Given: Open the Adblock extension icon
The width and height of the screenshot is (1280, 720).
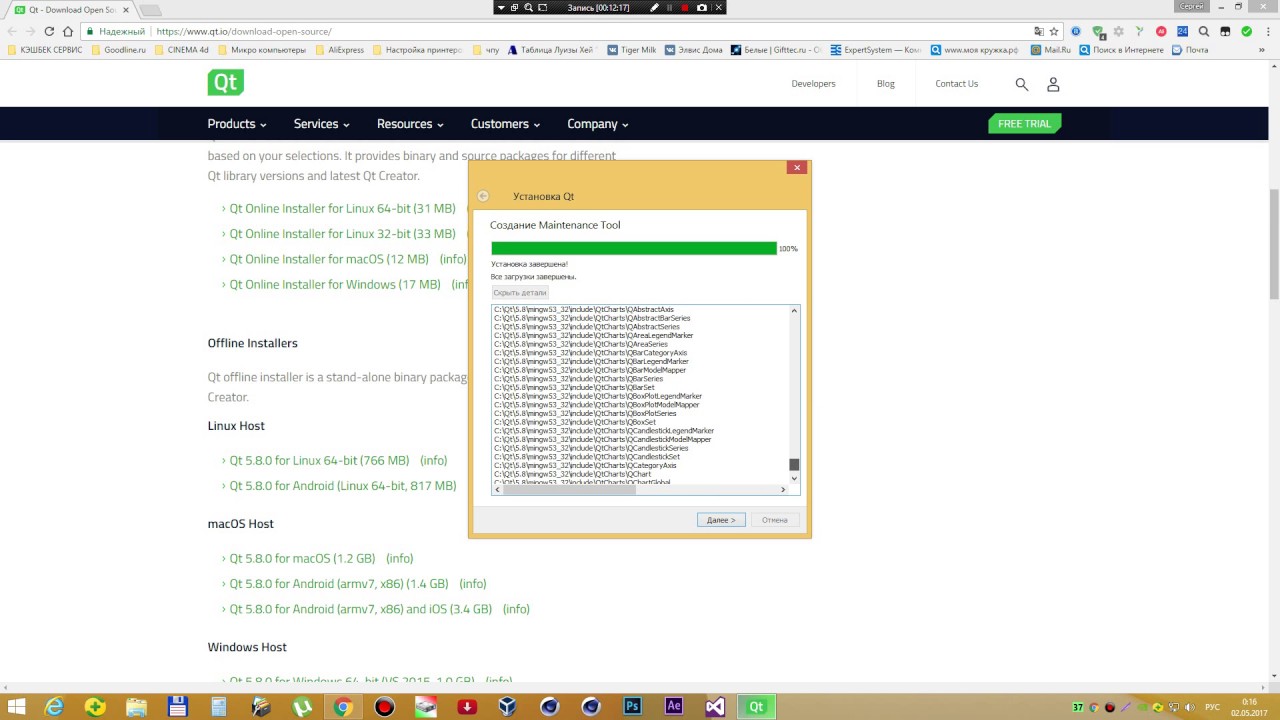Looking at the screenshot, I should click(1161, 31).
